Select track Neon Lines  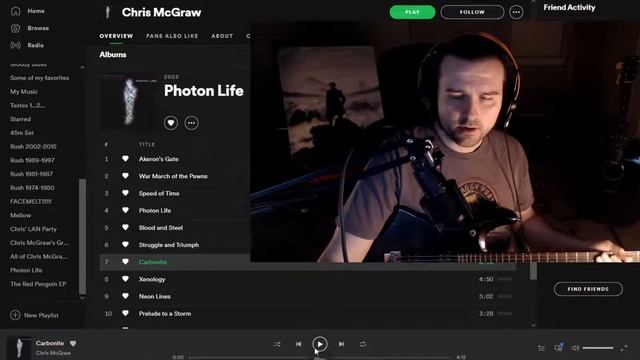coord(155,296)
